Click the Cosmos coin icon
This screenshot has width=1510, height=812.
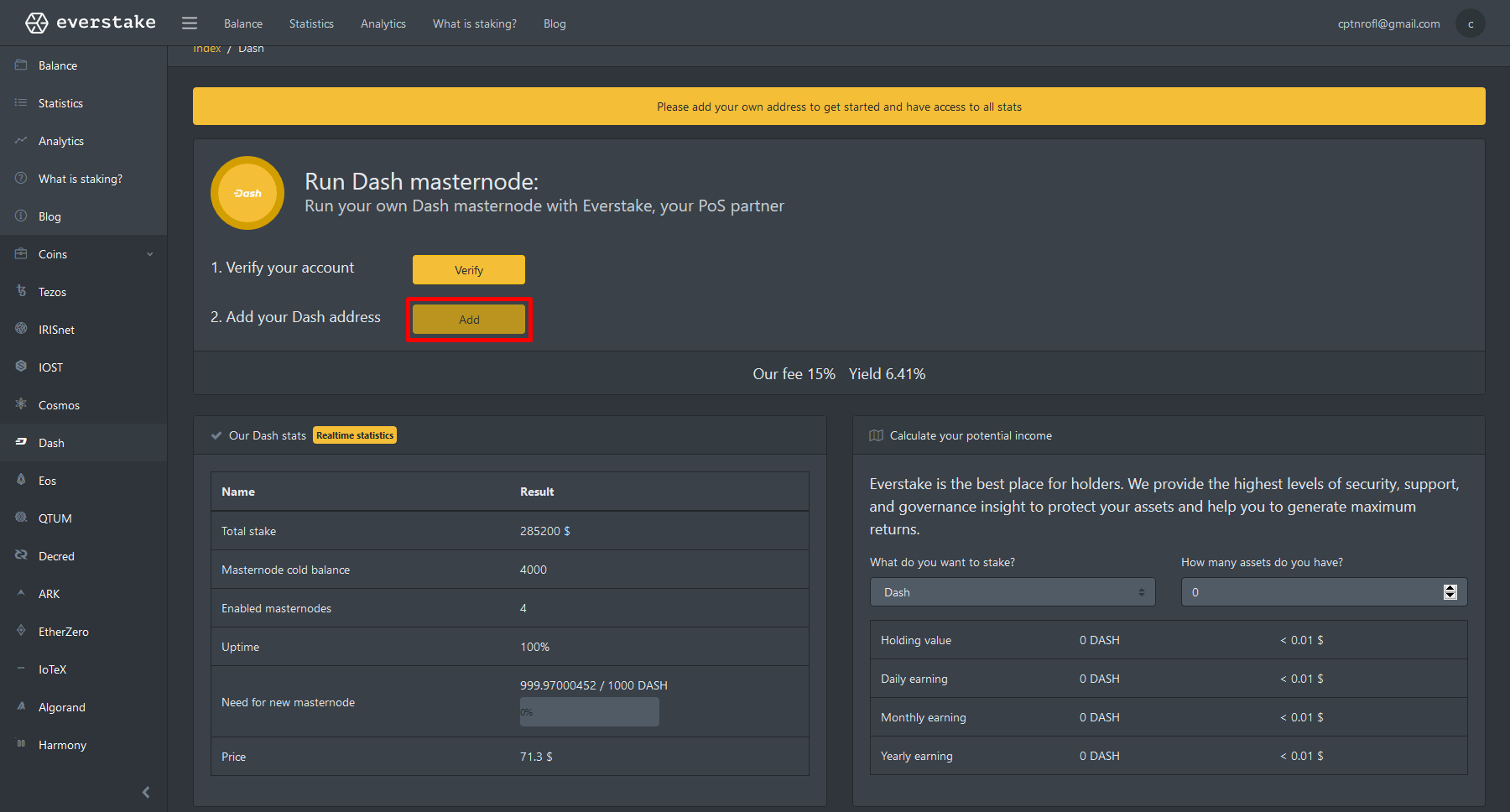pyautogui.click(x=21, y=404)
